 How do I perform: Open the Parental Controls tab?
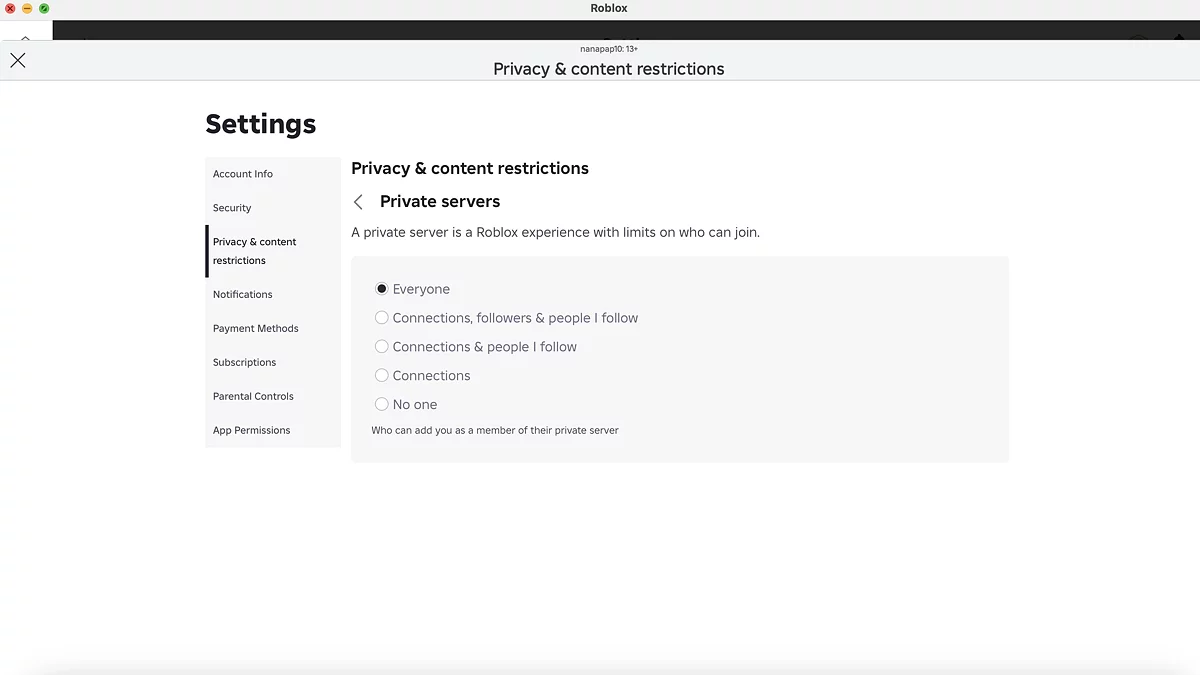253,397
